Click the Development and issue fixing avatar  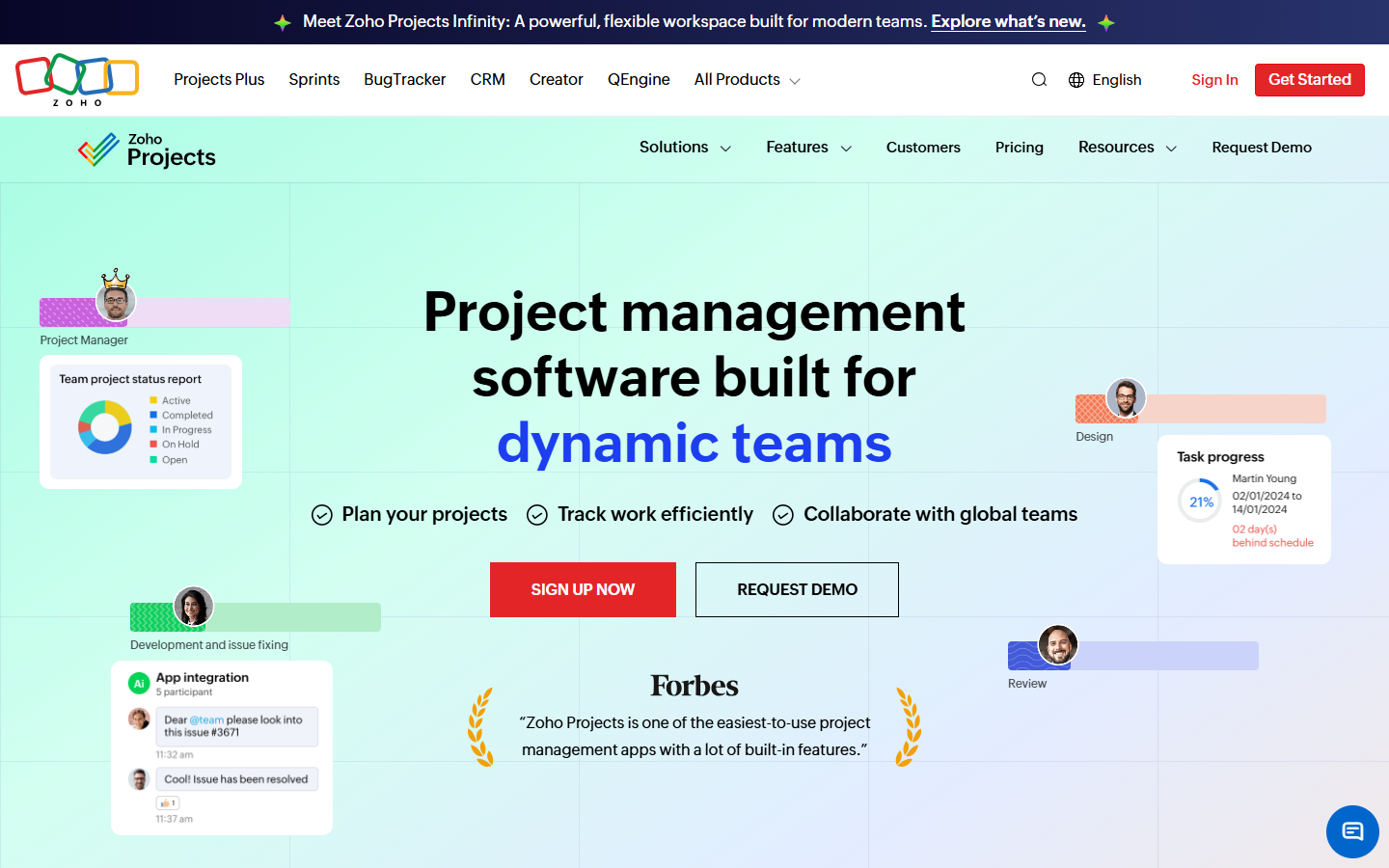tap(193, 607)
